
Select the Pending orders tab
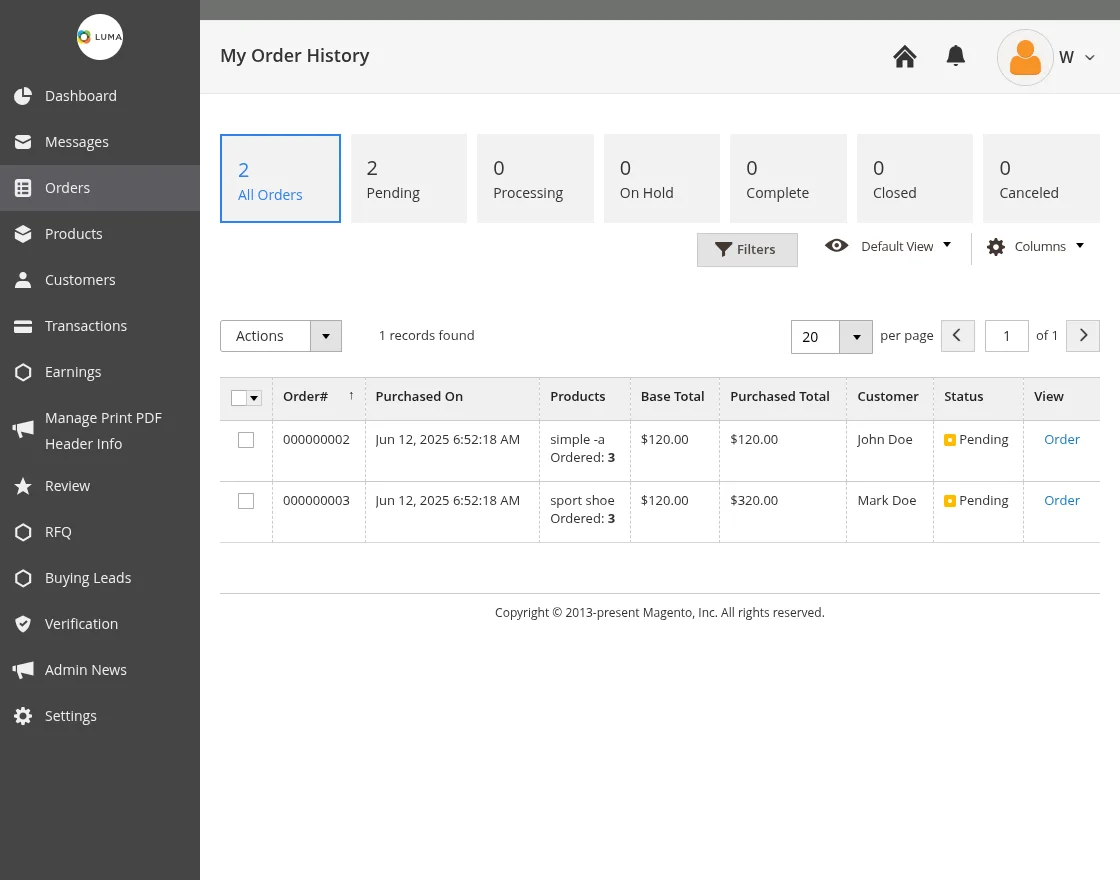click(x=408, y=179)
